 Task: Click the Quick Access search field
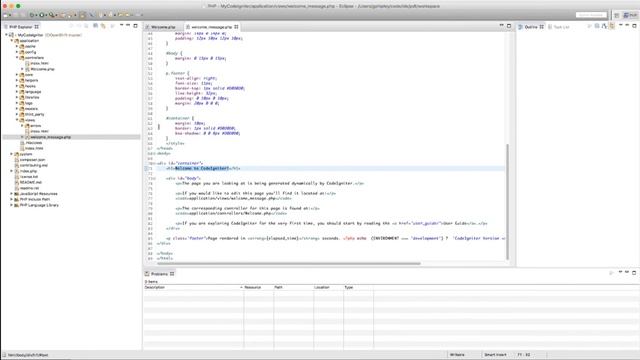pos(591,15)
